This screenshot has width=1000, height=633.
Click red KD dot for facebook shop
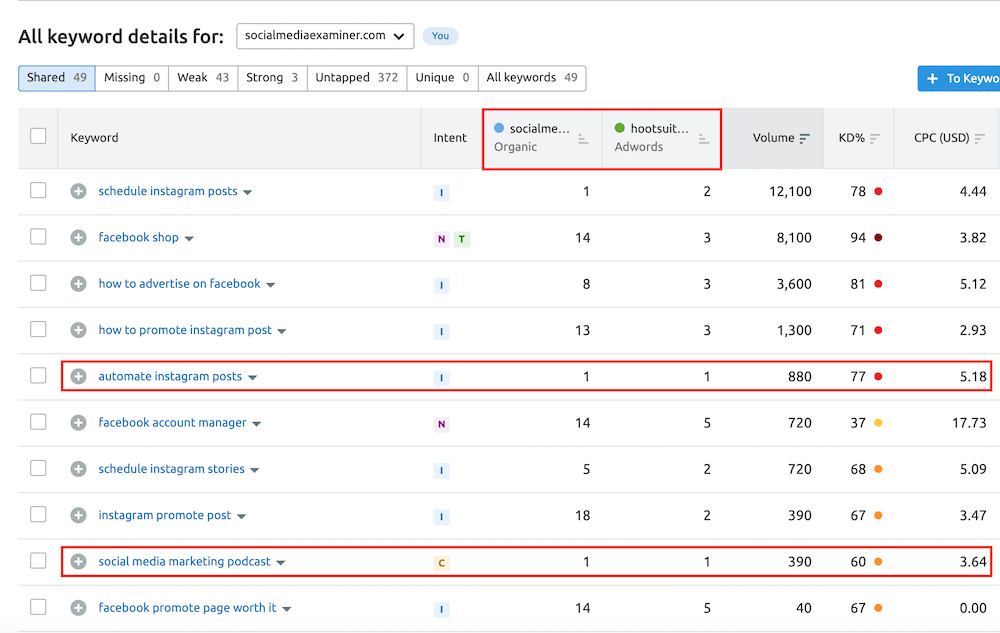[878, 238]
